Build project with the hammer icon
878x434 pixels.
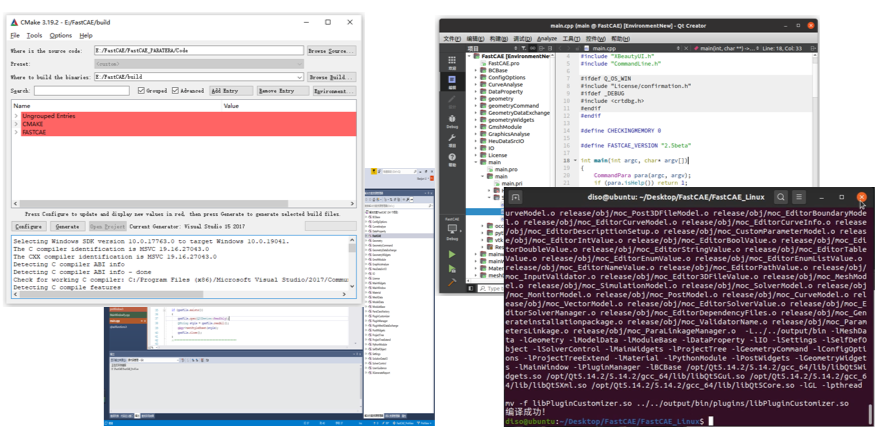click(451, 282)
